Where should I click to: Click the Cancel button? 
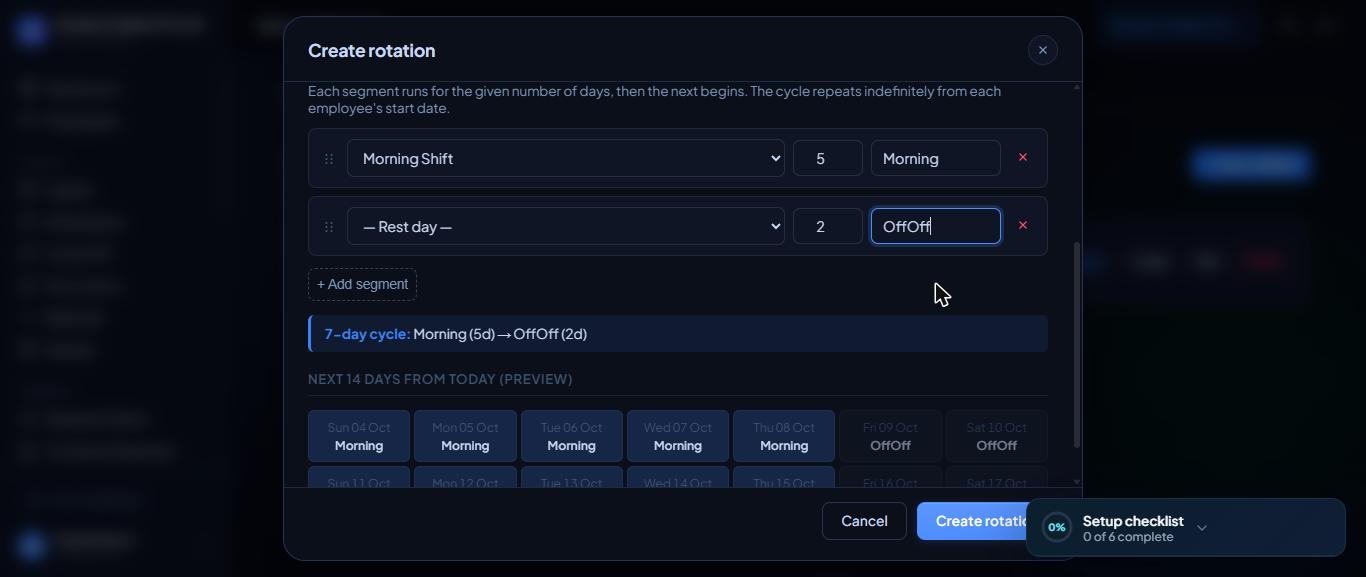pos(864,521)
